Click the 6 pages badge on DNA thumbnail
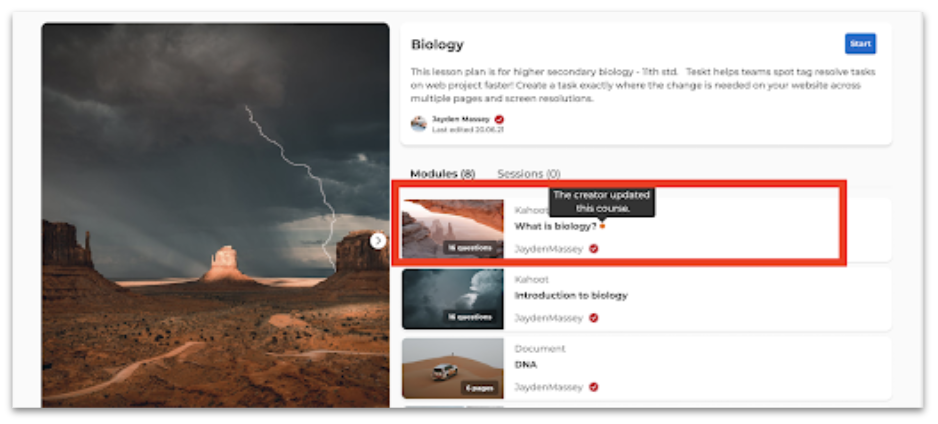The width and height of the screenshot is (938, 424). (479, 388)
